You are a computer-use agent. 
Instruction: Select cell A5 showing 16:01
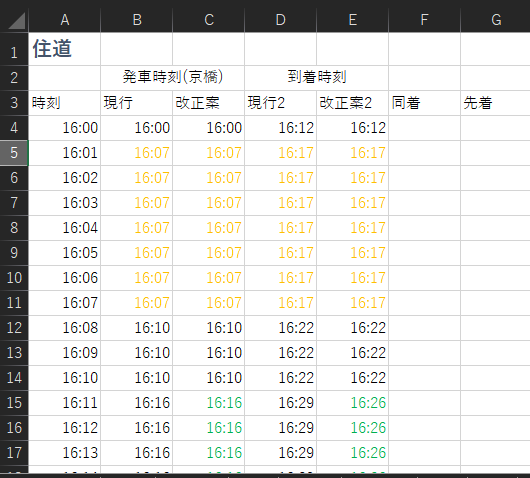65,153
